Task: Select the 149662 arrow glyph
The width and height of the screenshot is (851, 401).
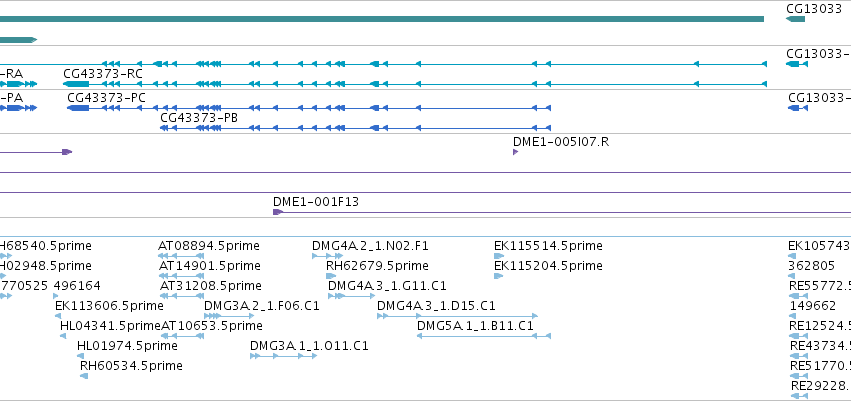Action: tap(793, 316)
